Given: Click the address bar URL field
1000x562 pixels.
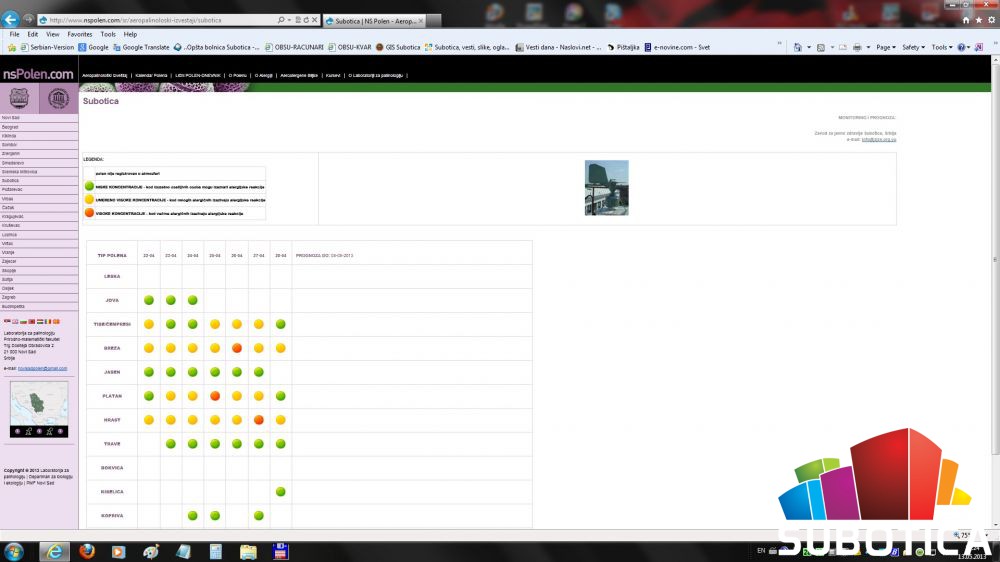Looking at the screenshot, I should (x=160, y=20).
